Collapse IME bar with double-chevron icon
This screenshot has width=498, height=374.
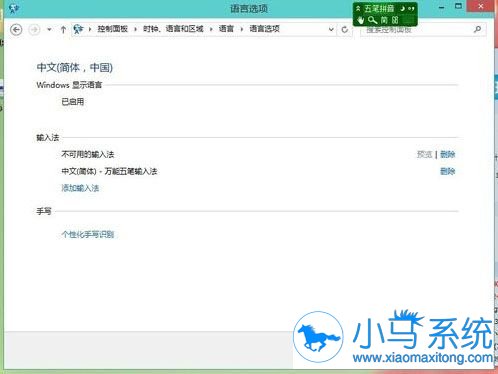(x=358, y=8)
